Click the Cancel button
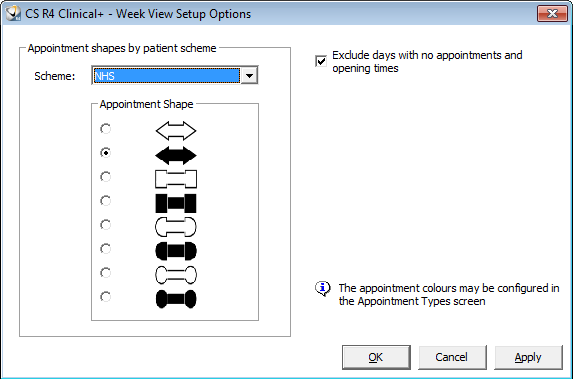This screenshot has width=573, height=379. [x=452, y=357]
